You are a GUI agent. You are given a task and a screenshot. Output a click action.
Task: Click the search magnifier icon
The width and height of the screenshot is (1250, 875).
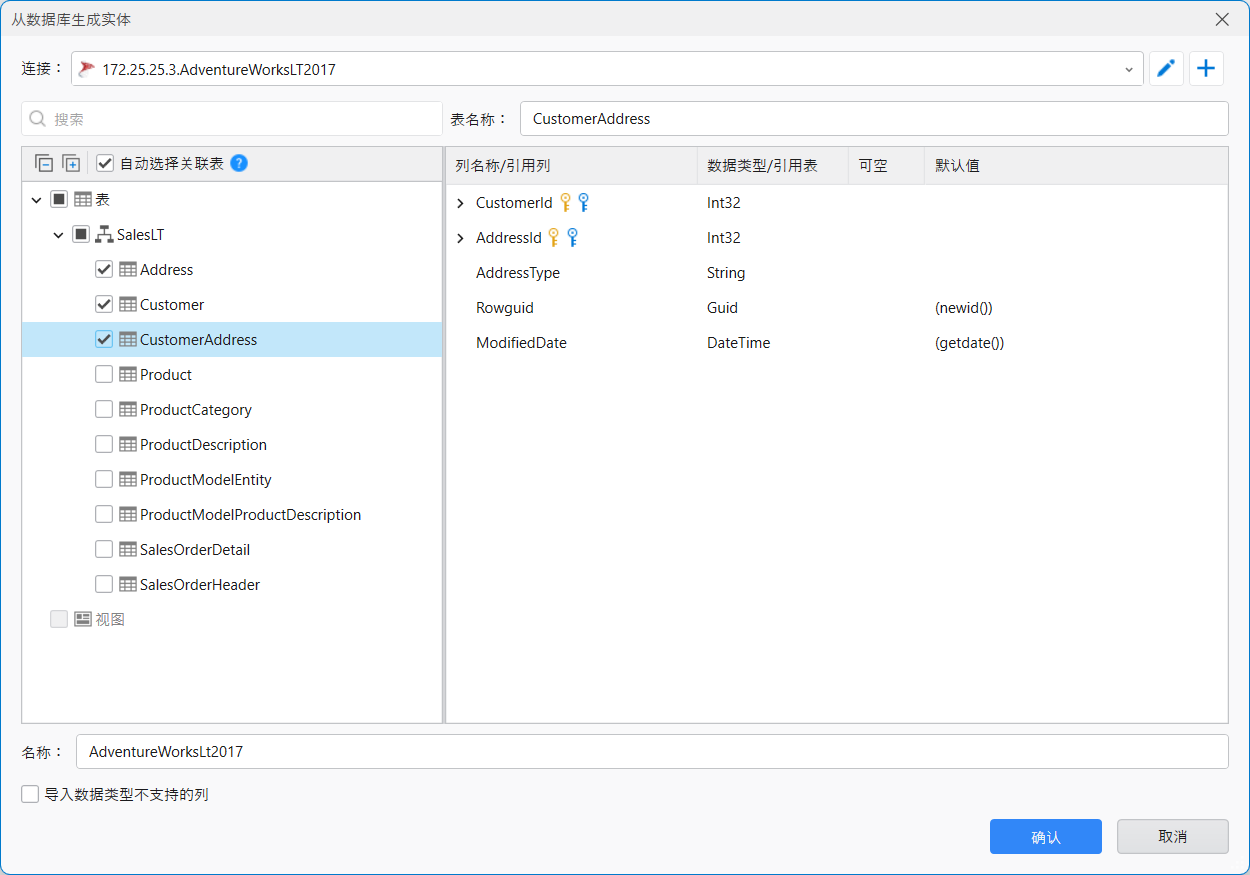[x=38, y=119]
